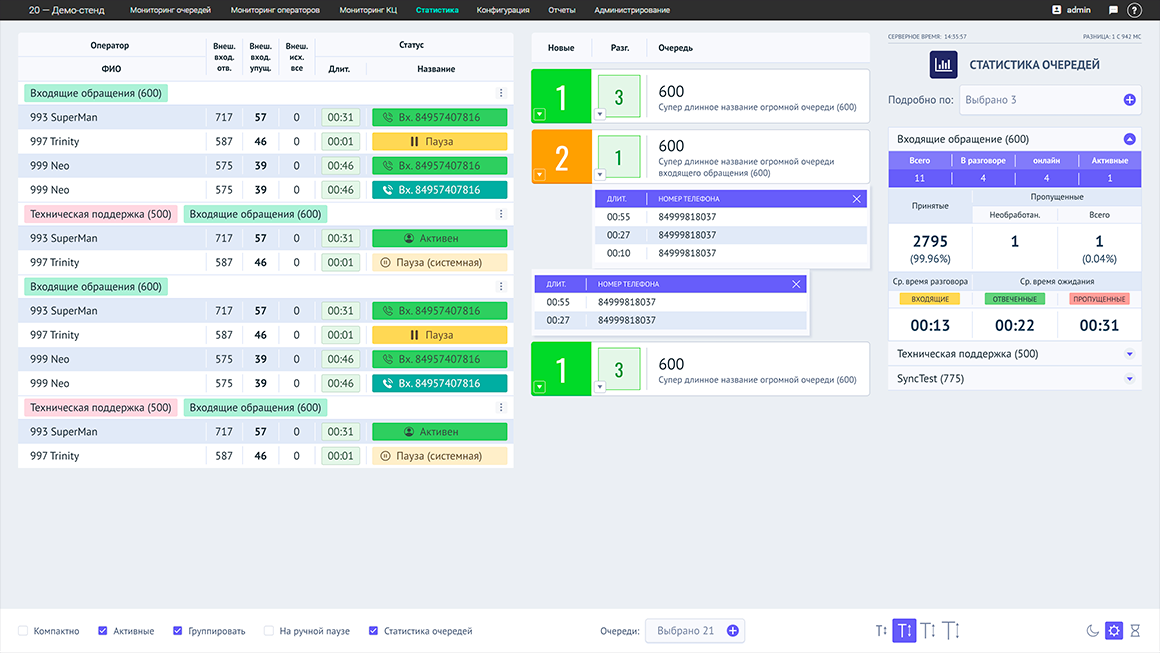Switch to light theme with sun icon
The height and width of the screenshot is (653, 1160).
point(1113,631)
